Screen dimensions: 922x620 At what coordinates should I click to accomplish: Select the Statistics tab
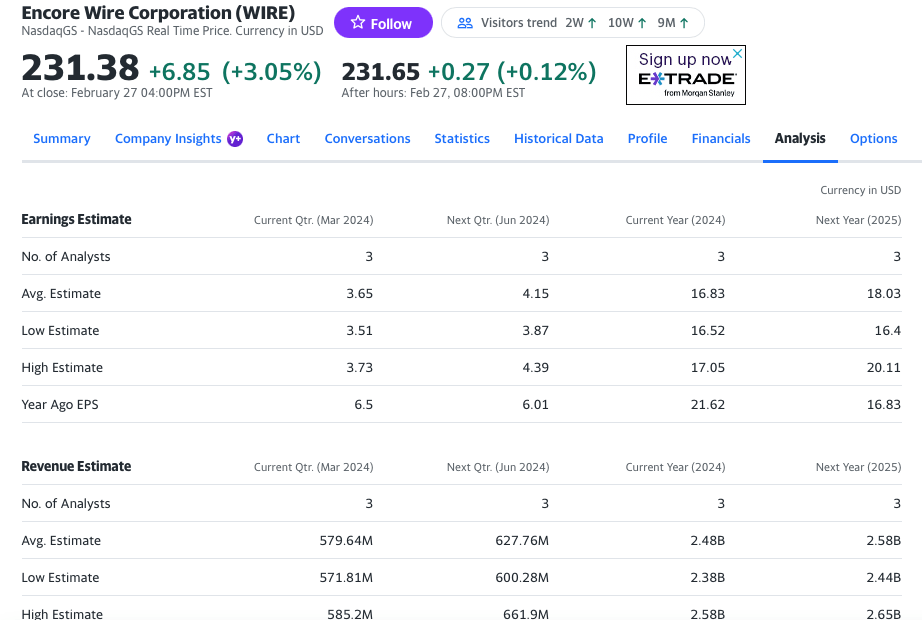[462, 139]
